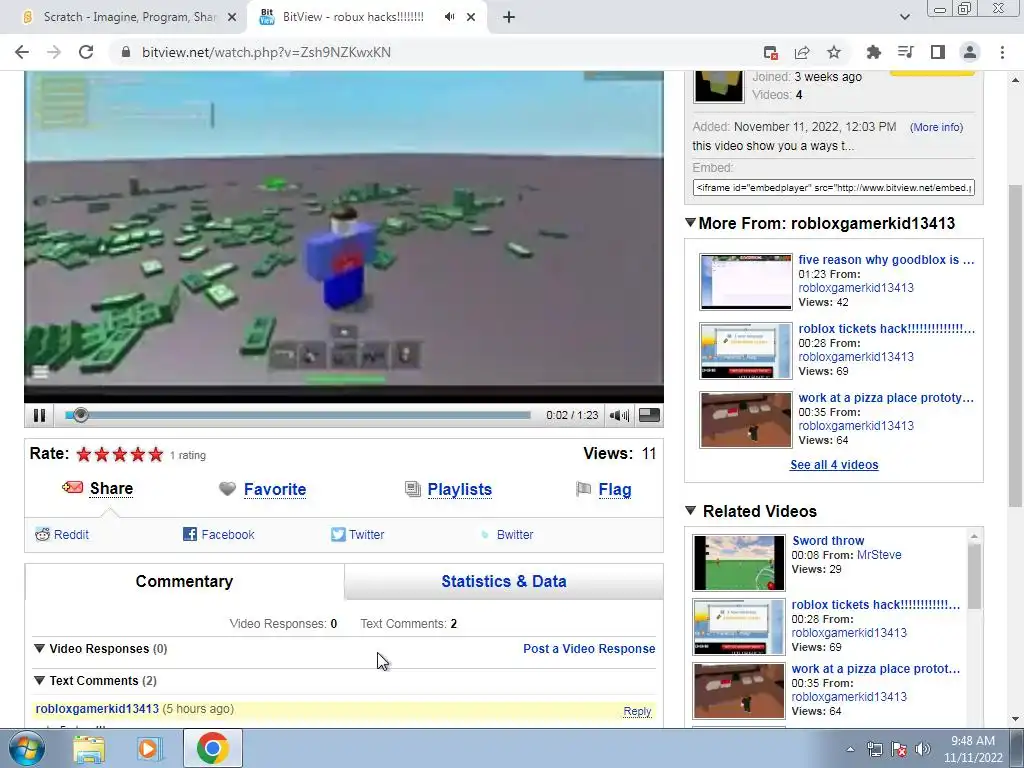Click the Playlists icon
This screenshot has height=768, width=1024.
(413, 488)
